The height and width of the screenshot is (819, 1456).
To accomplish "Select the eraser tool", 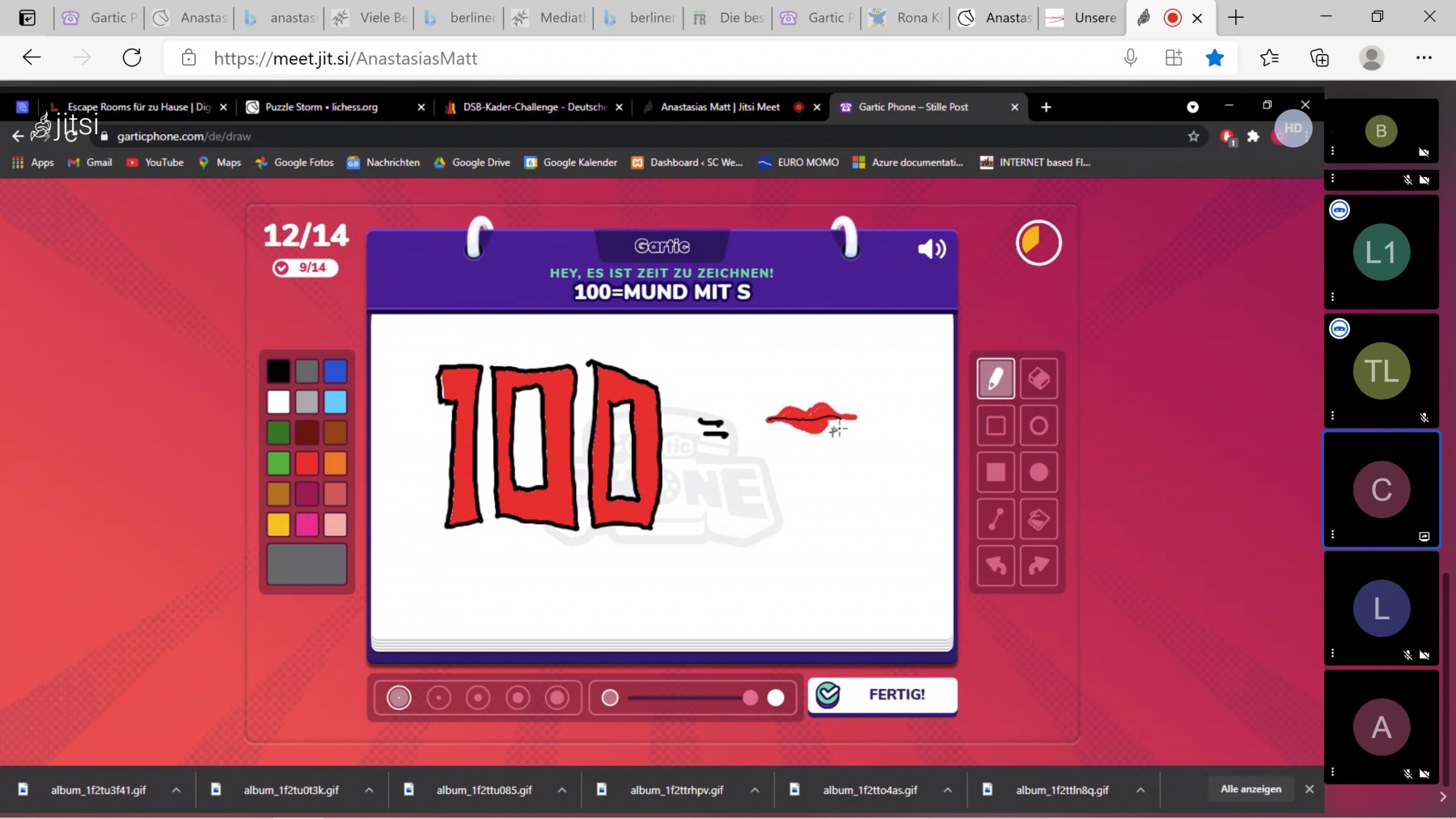I will point(1039,378).
